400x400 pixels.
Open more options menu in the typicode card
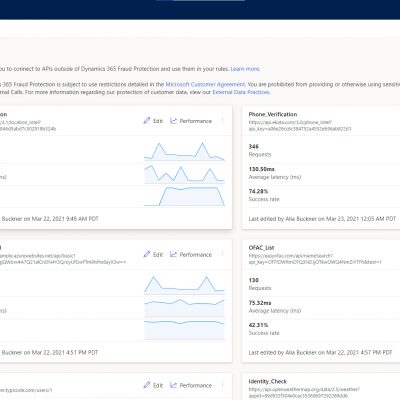[x=222, y=384]
